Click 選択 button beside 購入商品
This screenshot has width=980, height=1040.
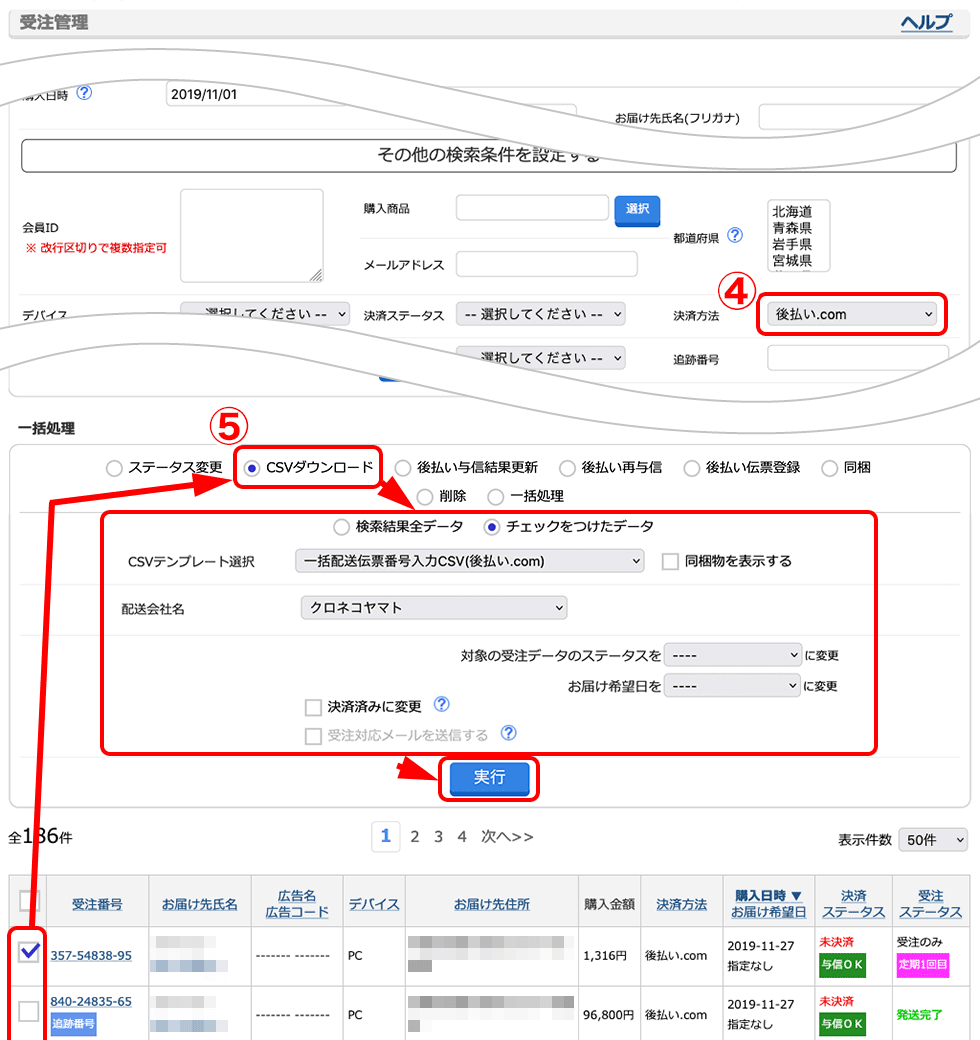tap(637, 210)
